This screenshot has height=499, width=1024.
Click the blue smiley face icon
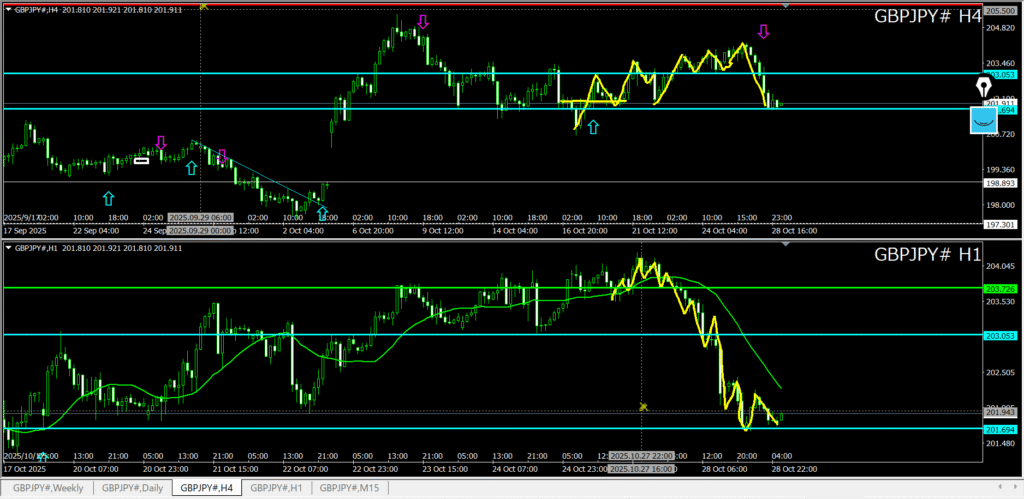pyautogui.click(x=984, y=121)
